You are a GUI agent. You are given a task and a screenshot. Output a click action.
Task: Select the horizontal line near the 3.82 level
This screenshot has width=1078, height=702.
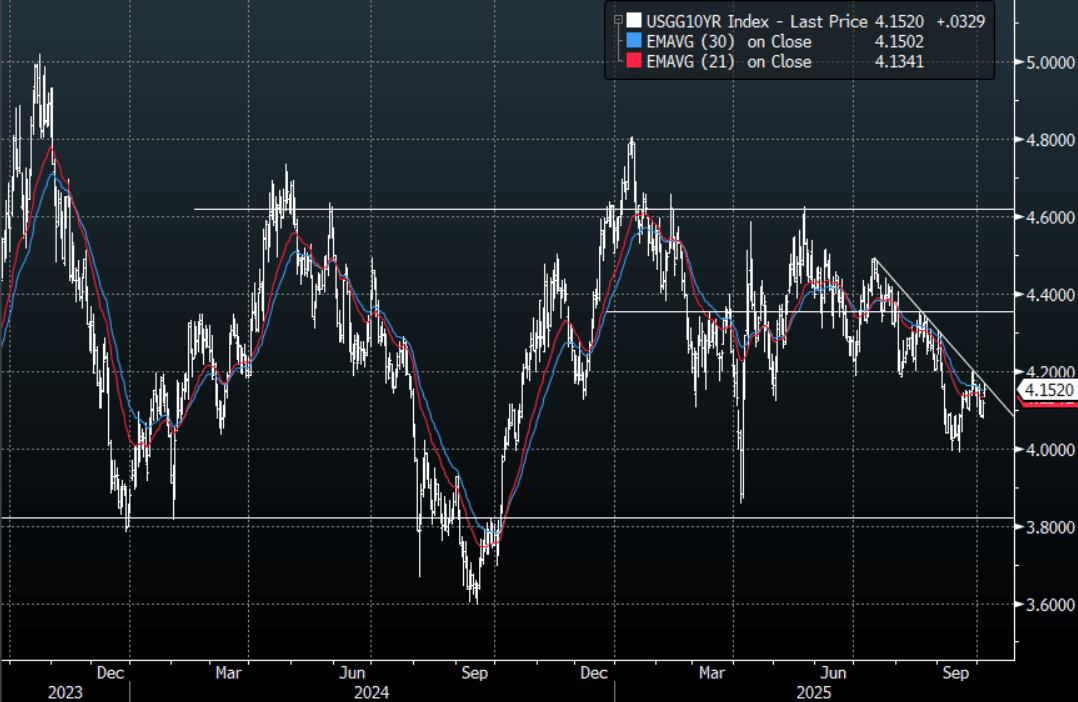coord(300,518)
